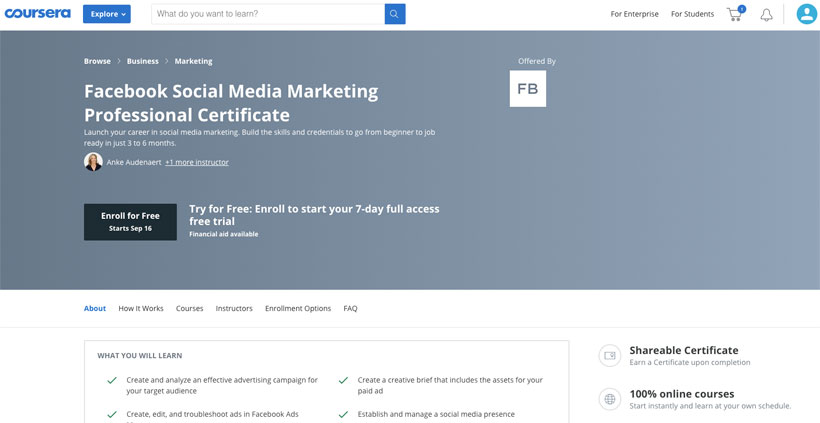Open the shopping cart

pyautogui.click(x=735, y=14)
